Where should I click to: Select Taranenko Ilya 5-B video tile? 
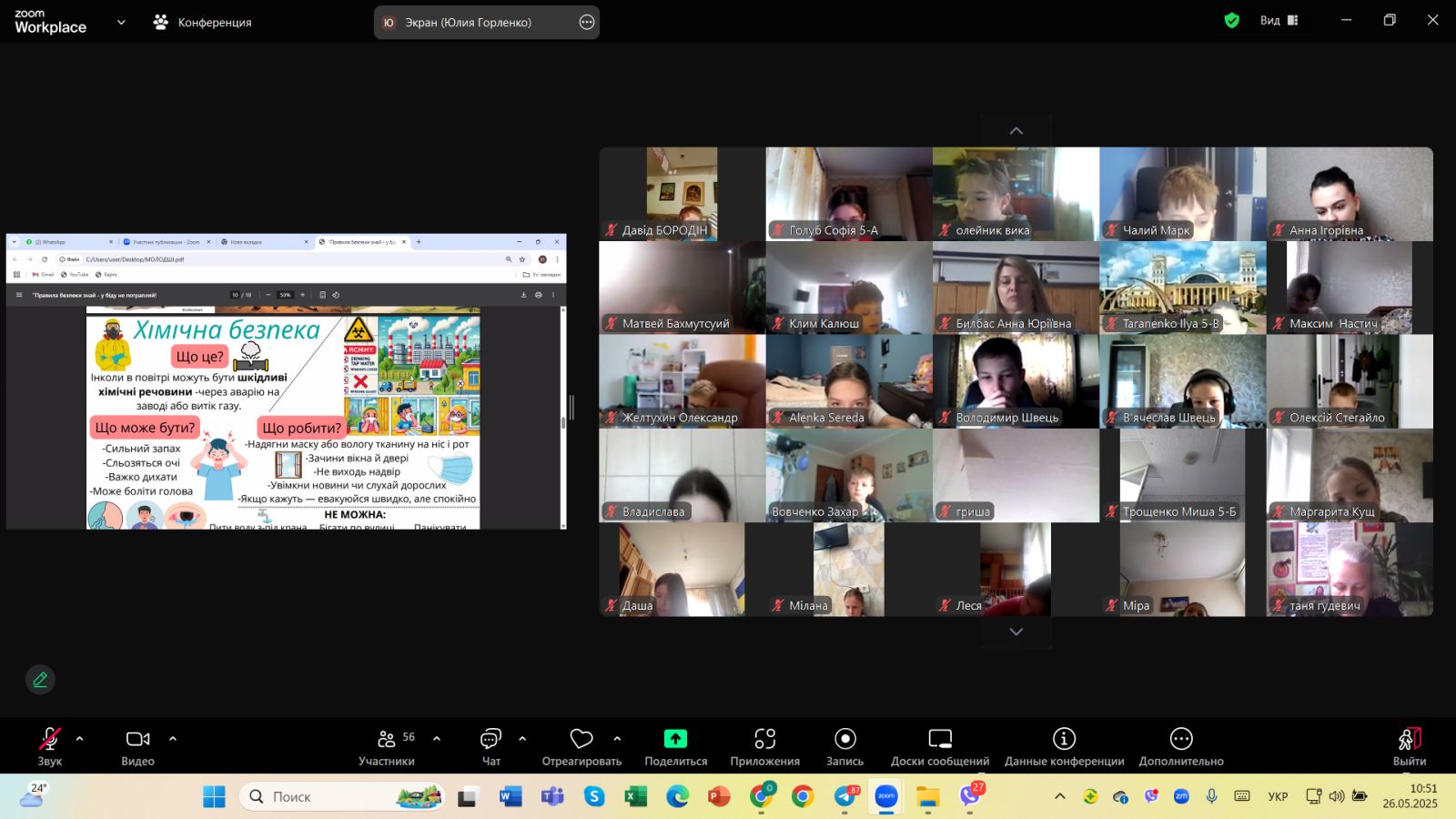tap(1183, 288)
